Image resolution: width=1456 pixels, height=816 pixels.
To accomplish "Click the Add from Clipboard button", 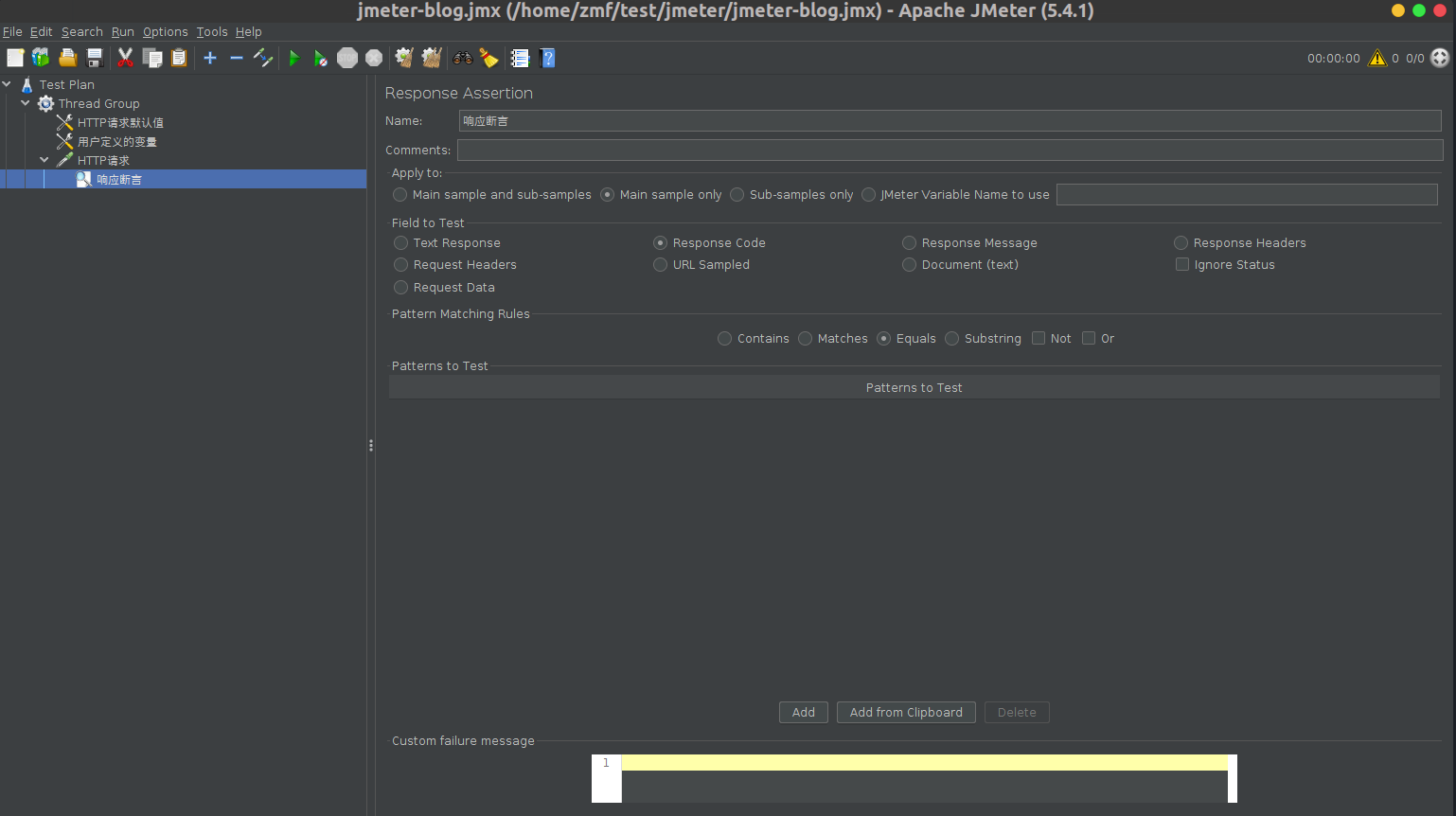I will pyautogui.click(x=906, y=713).
